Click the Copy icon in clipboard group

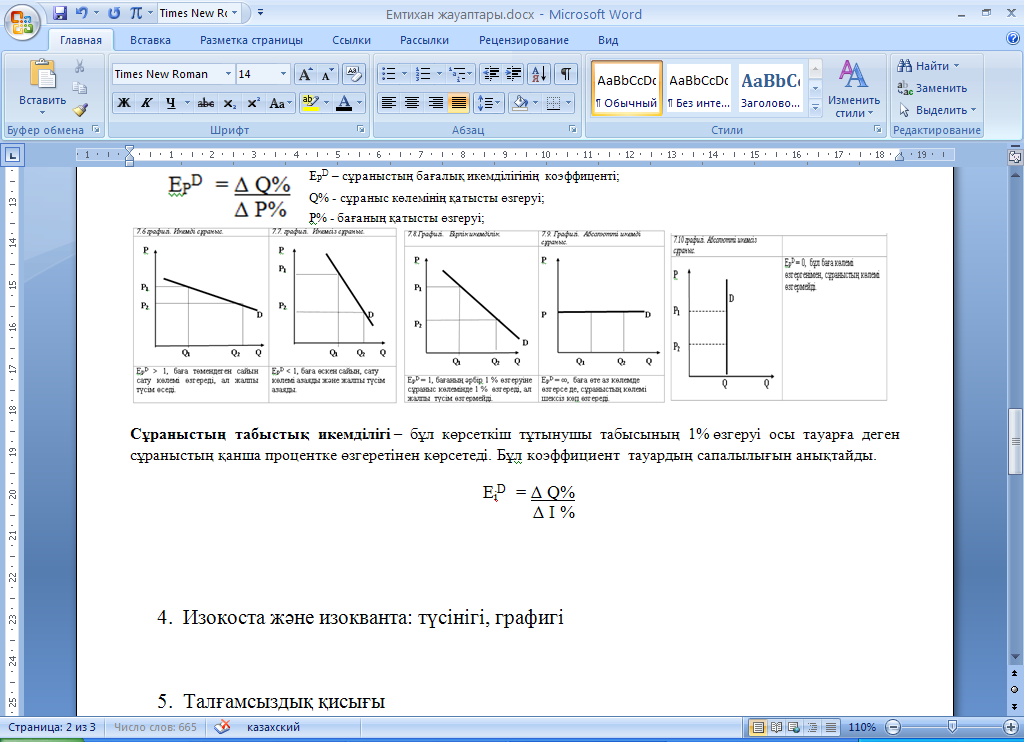(80, 88)
